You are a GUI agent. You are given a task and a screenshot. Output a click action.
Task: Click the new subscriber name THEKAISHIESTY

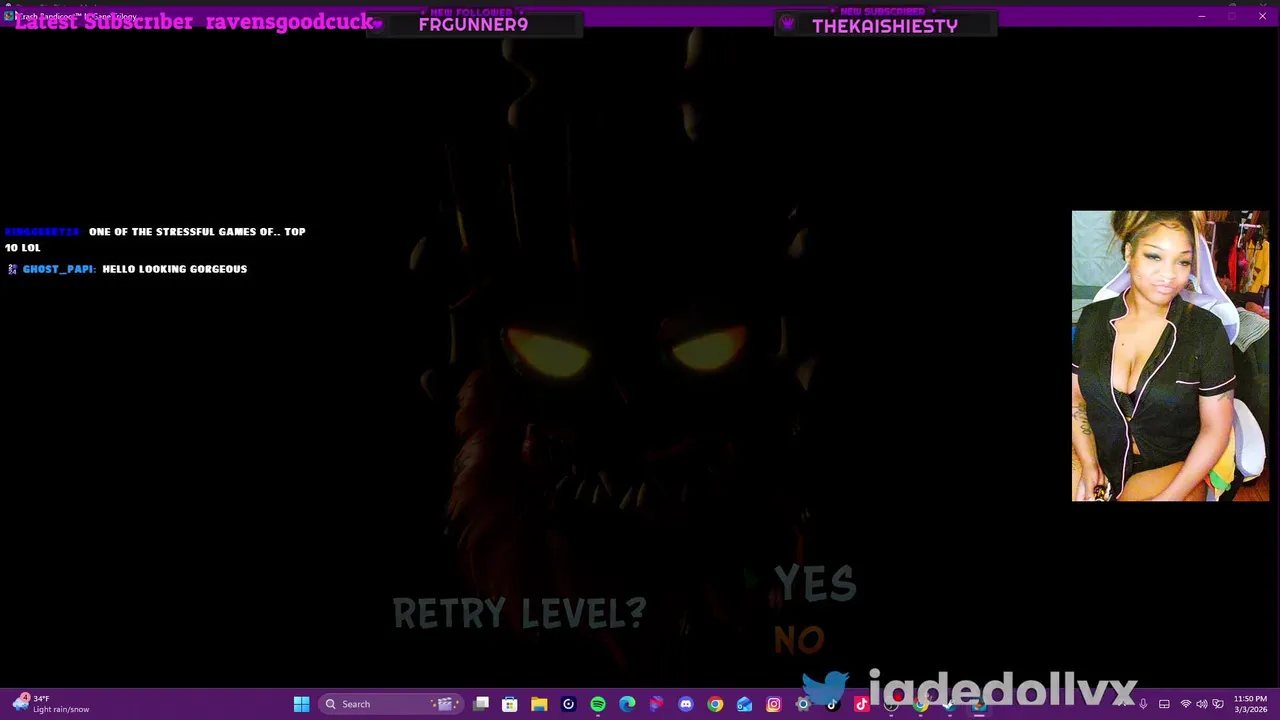pyautogui.click(x=885, y=26)
